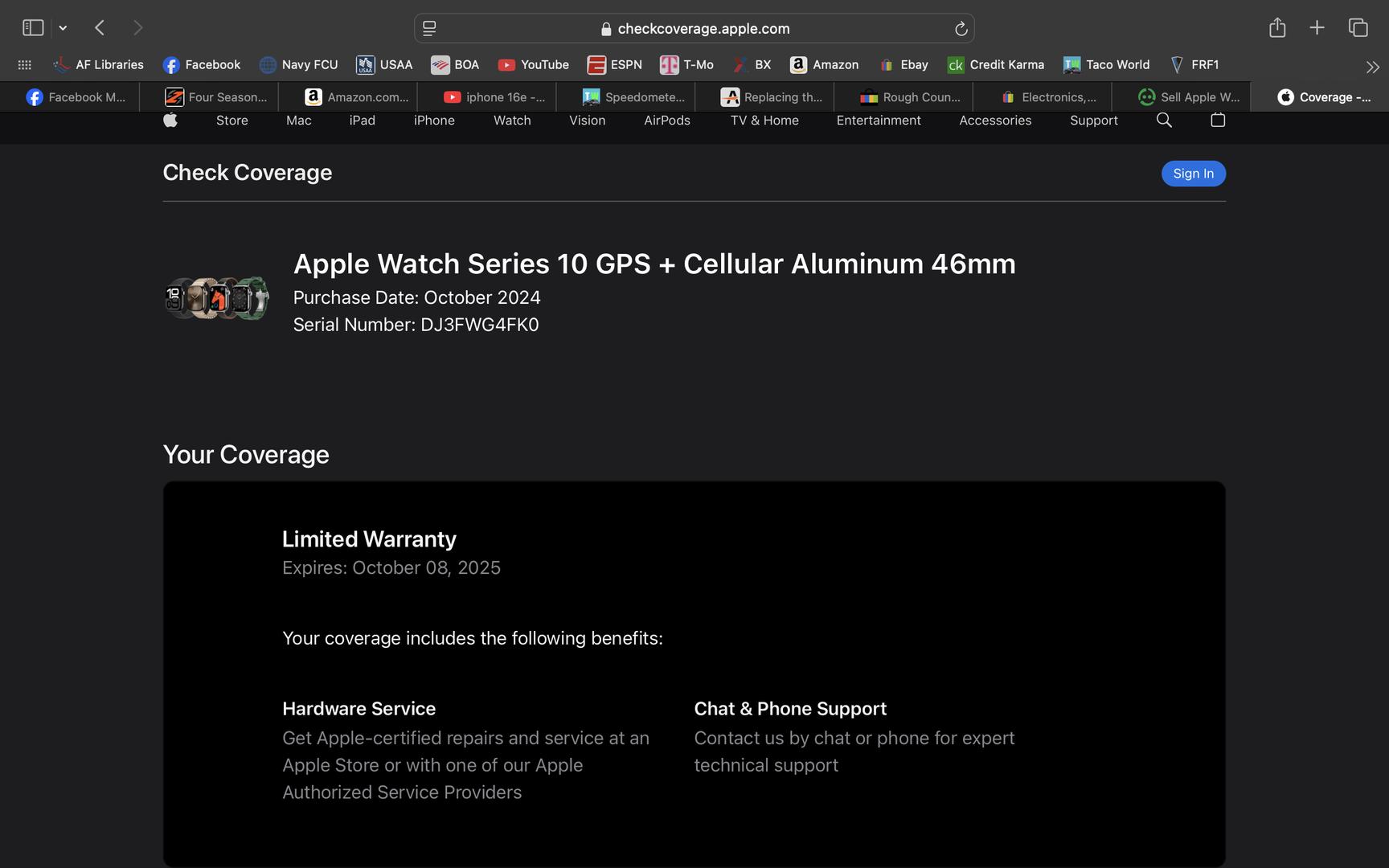1389x868 pixels.
Task: Switch to Replacing th... tab
Action: click(765, 97)
